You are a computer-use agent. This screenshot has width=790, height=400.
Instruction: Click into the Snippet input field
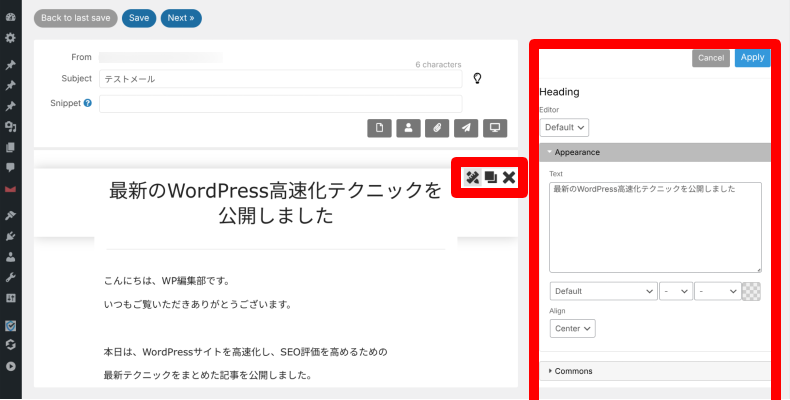281,104
